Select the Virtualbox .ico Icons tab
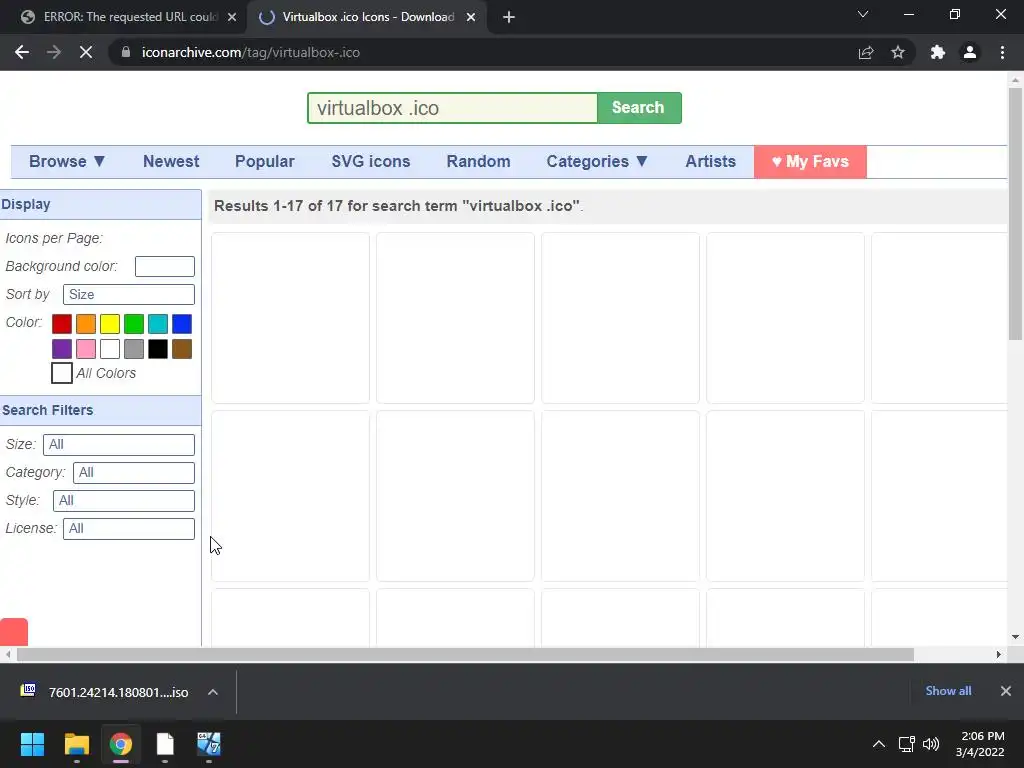The height and width of the screenshot is (768, 1024). 368,17
